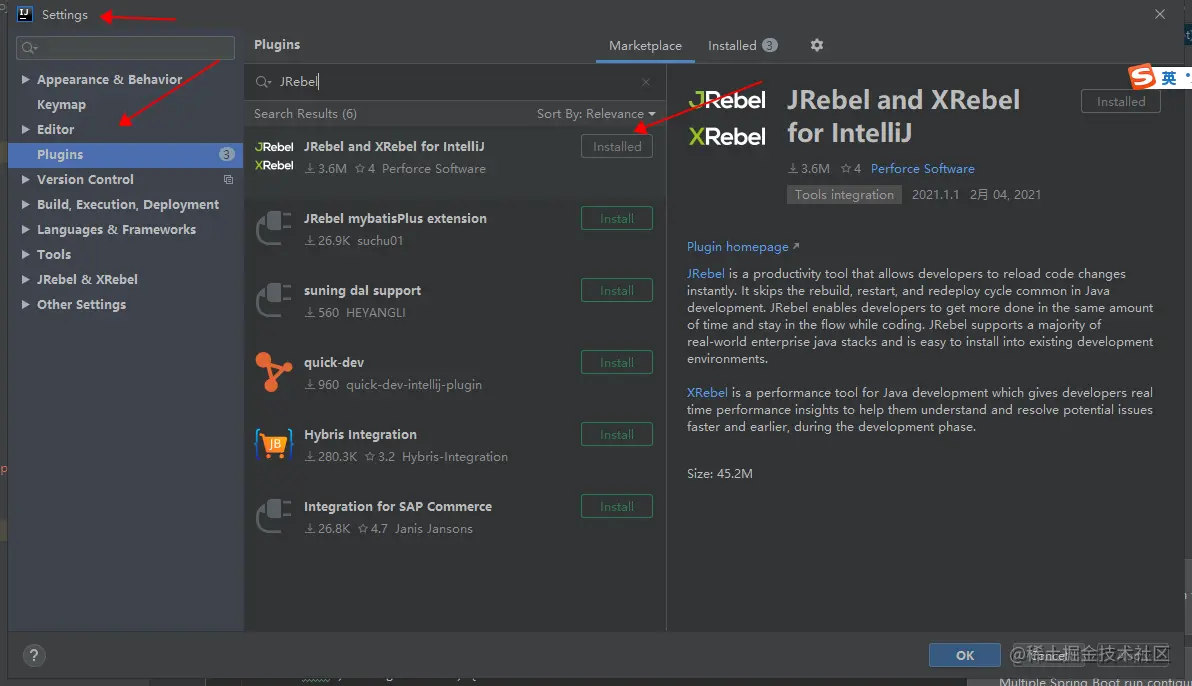
Task: Click the JRebel and XRebel plugin logo in results
Action: [274, 157]
